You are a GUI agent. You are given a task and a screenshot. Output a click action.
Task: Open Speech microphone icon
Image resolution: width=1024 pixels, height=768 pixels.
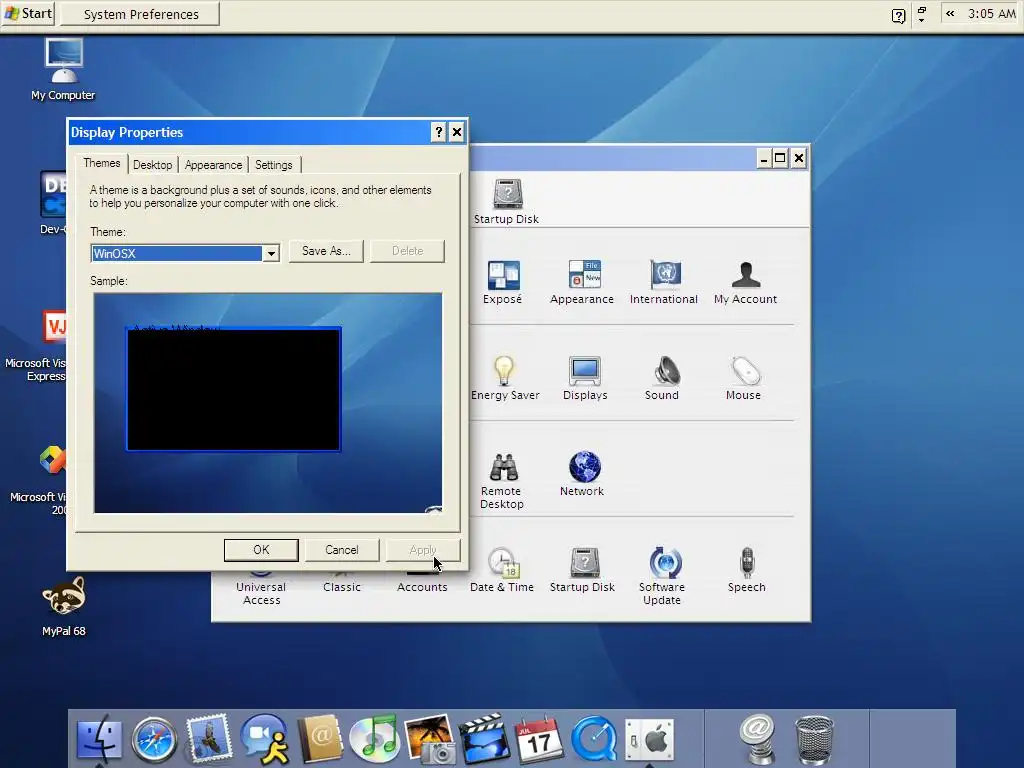pos(747,563)
